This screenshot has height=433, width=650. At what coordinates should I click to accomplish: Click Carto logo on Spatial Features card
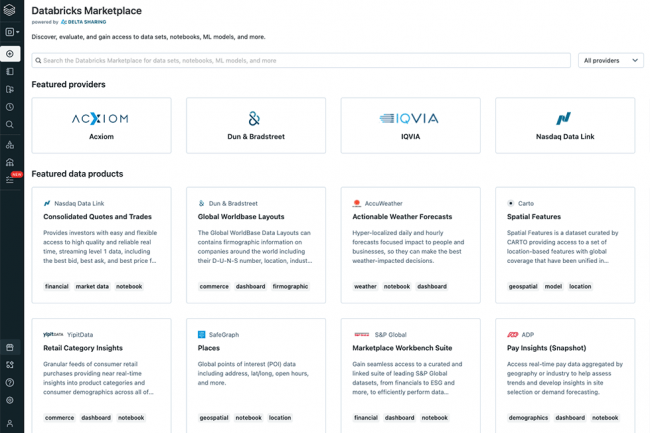click(511, 203)
